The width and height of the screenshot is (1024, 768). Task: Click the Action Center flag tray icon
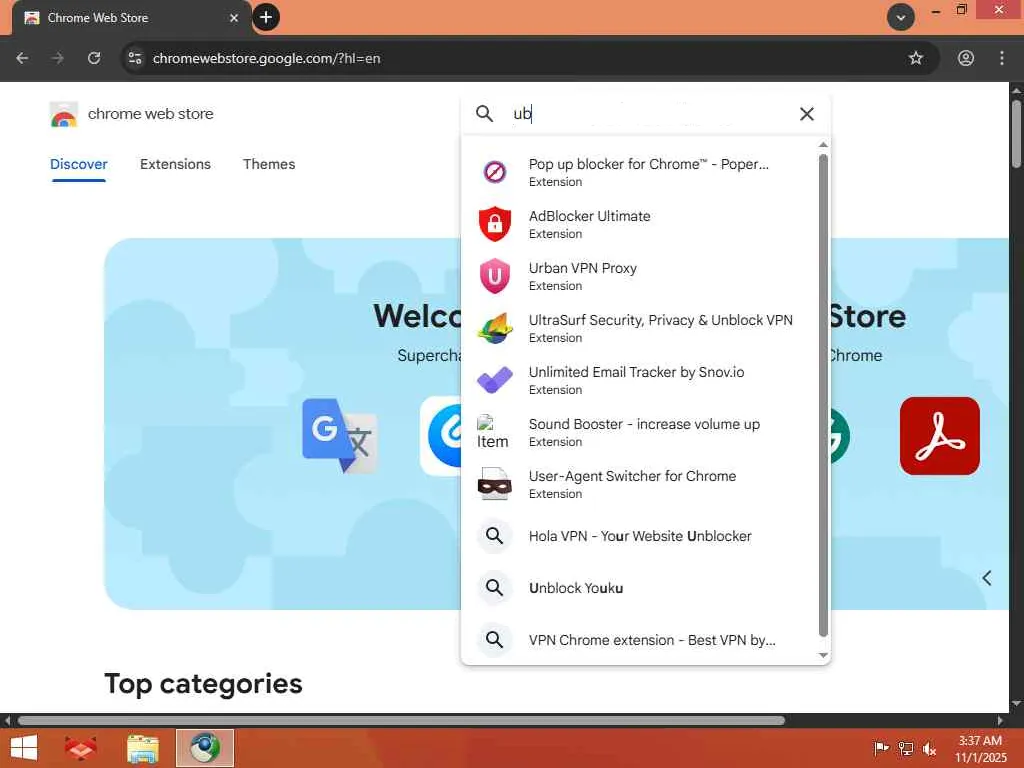click(881, 748)
